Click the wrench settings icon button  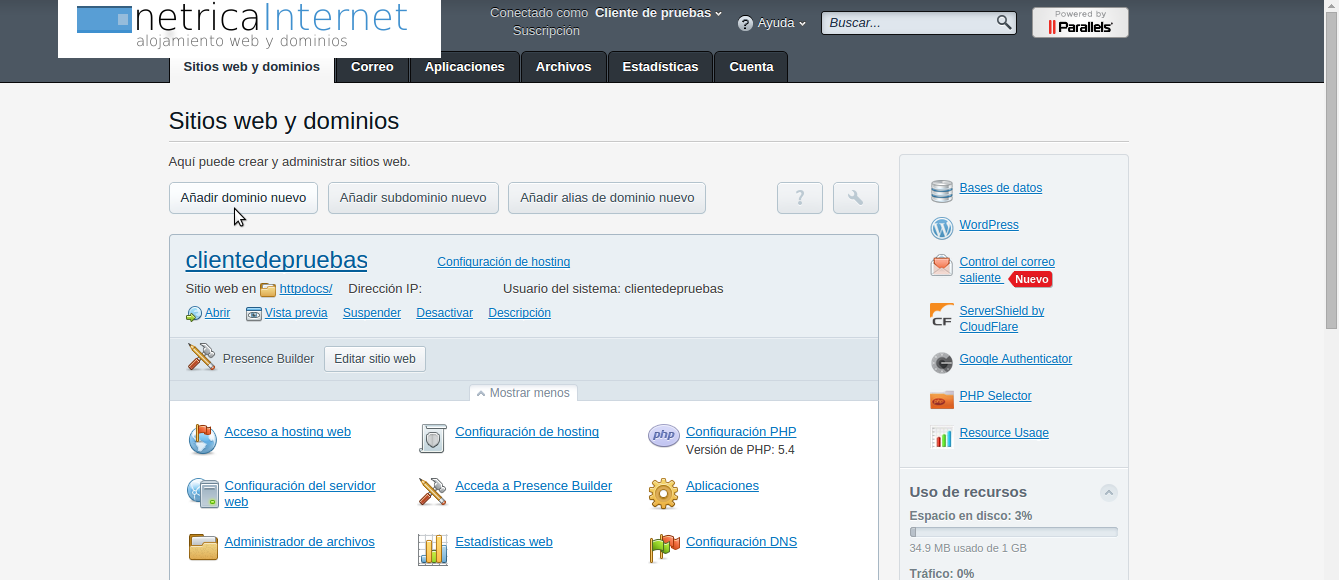(855, 198)
